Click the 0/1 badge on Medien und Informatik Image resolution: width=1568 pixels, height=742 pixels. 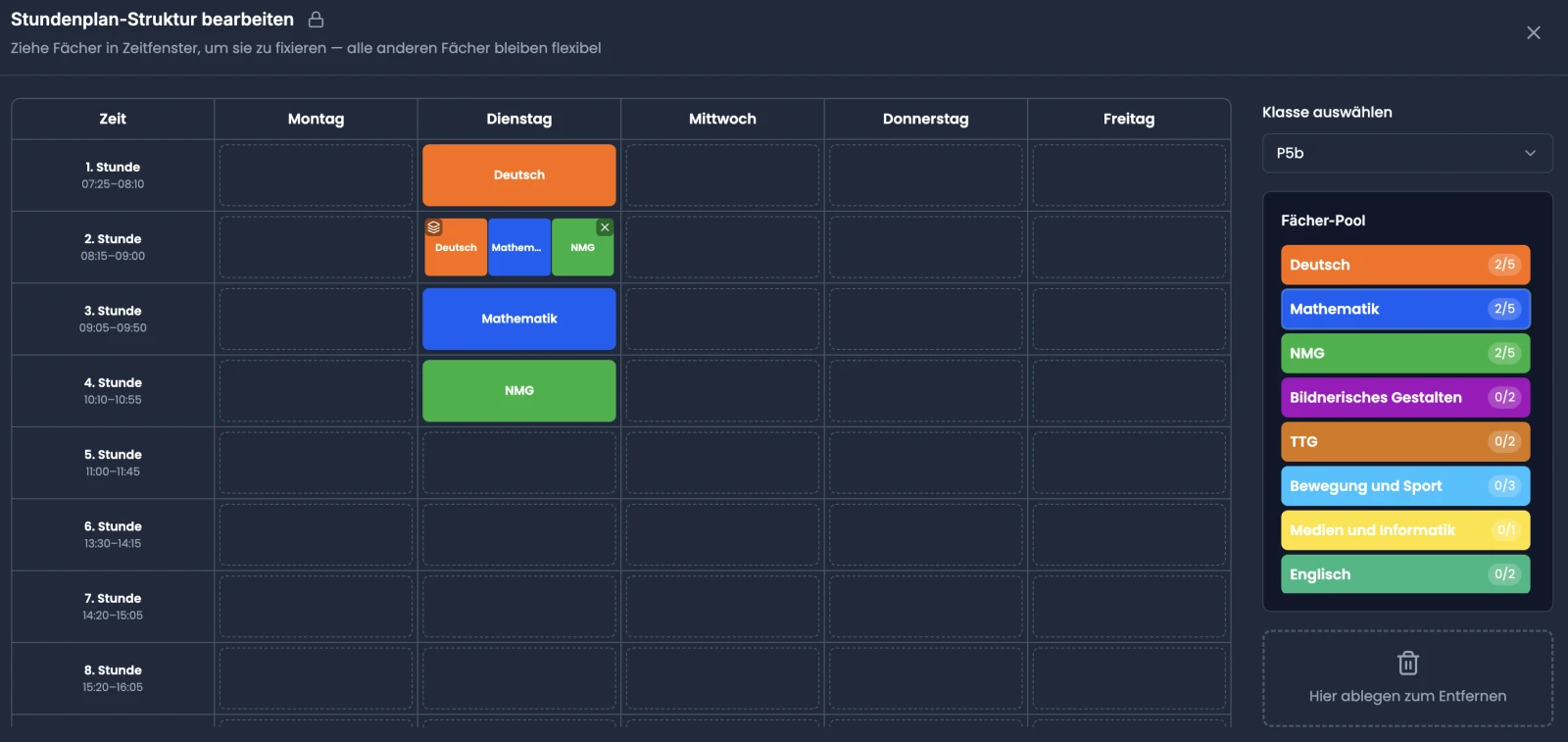click(x=1505, y=530)
